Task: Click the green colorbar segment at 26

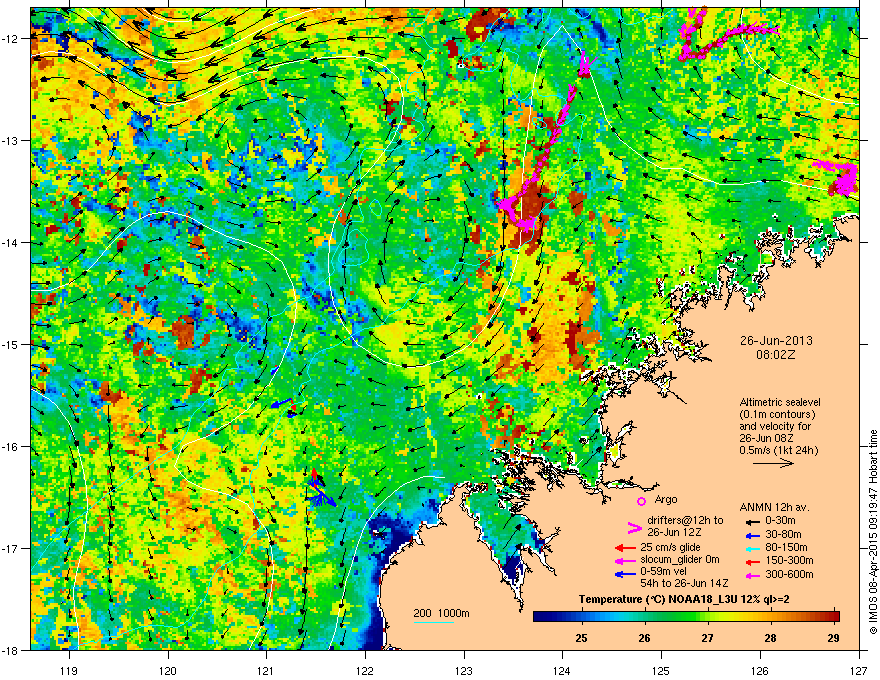Action: 645,617
